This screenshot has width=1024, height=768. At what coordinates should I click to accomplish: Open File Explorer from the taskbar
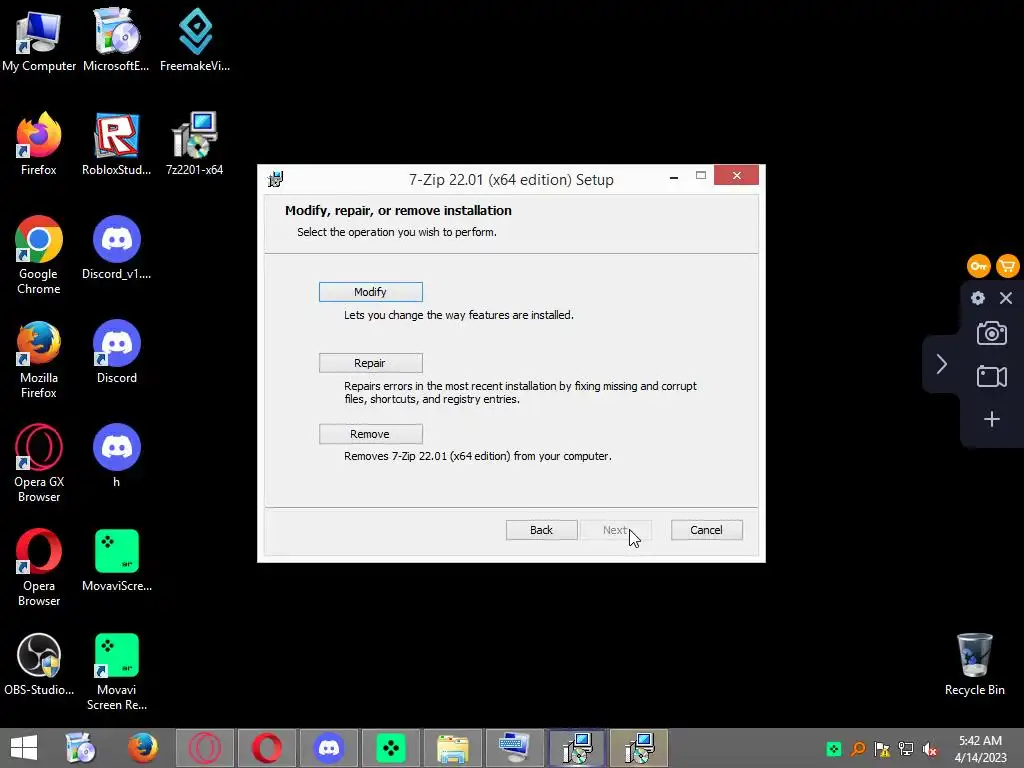point(453,748)
